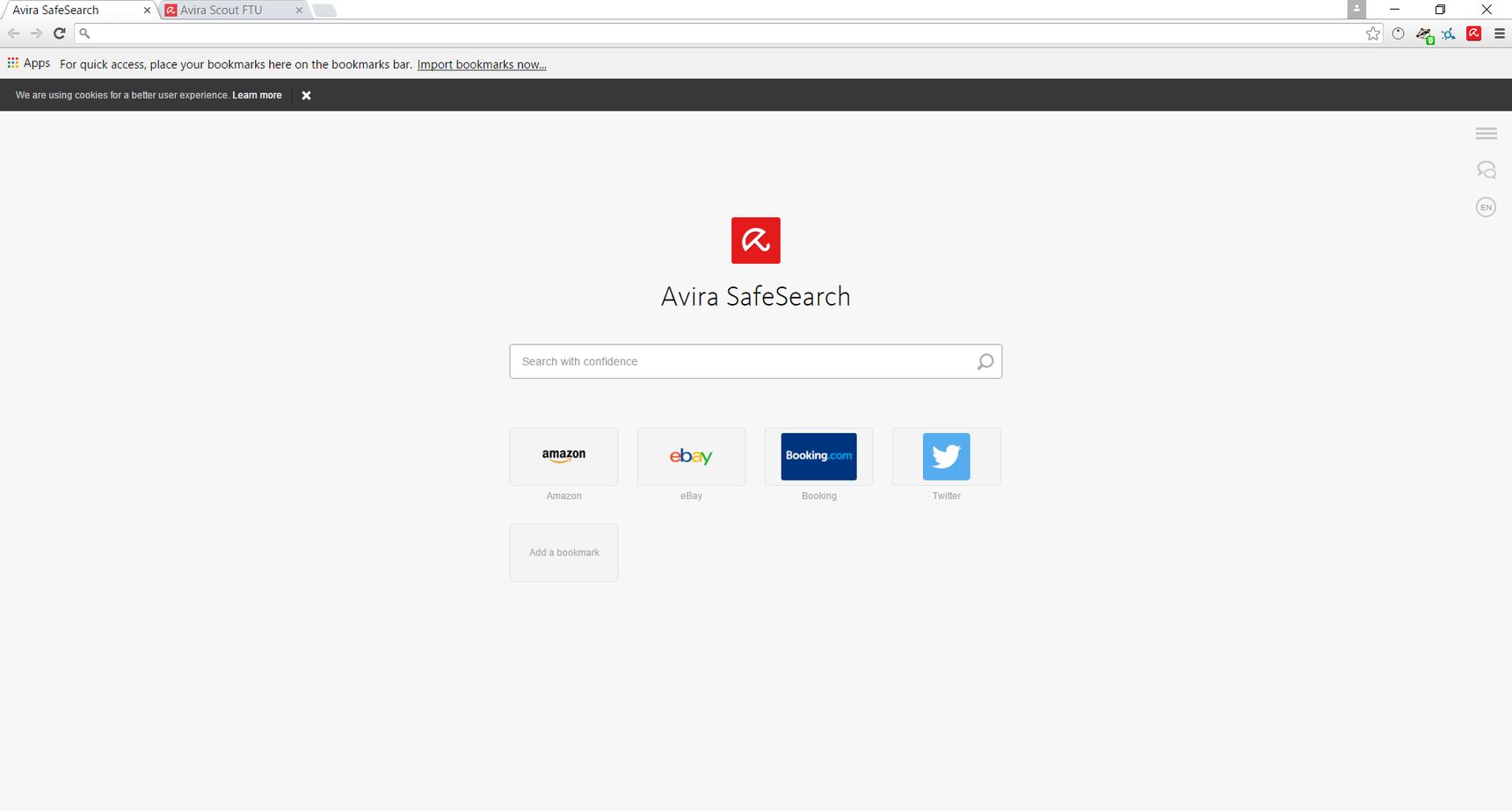Open the Amazon bookmark tile
The height and width of the screenshot is (811, 1512).
tap(563, 456)
